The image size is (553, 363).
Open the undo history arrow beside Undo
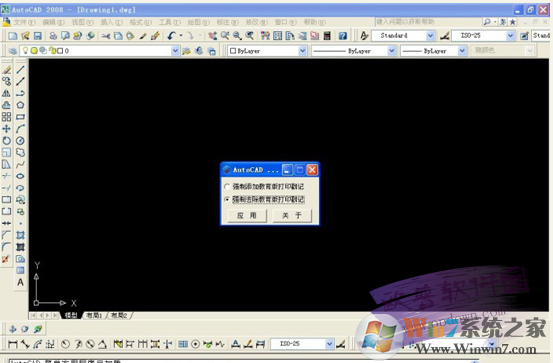pos(181,36)
